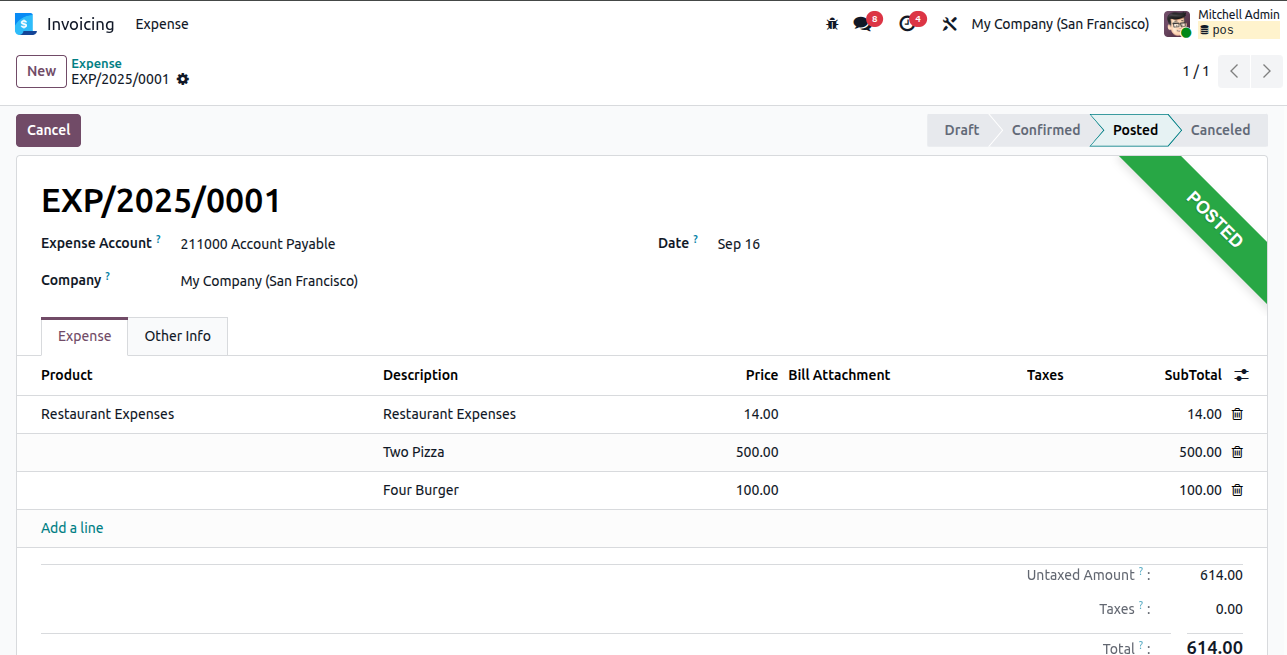The height and width of the screenshot is (655, 1287).
Task: Click the EXP/2025/0001 record title
Action: [x=161, y=201]
